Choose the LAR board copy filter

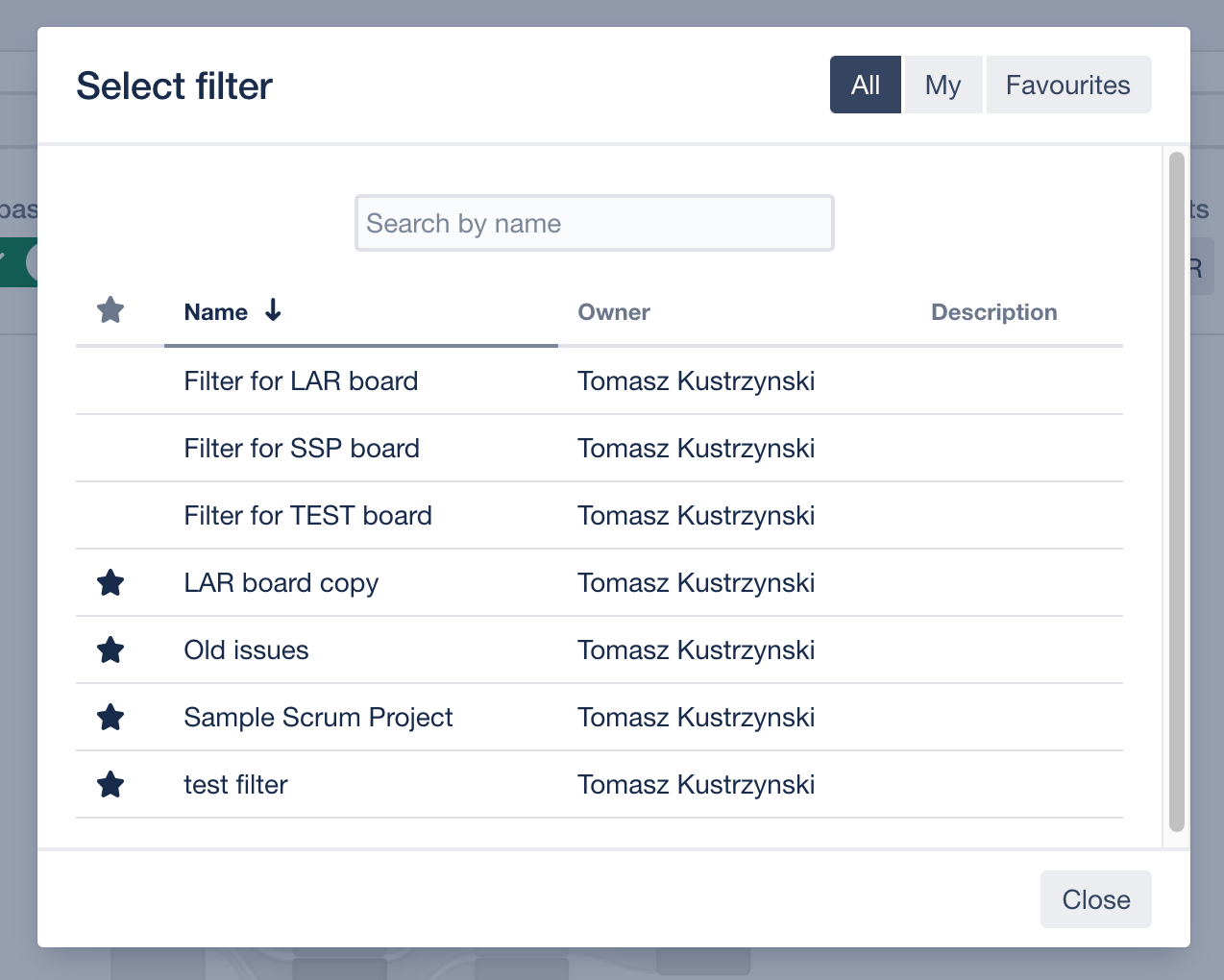pos(282,583)
